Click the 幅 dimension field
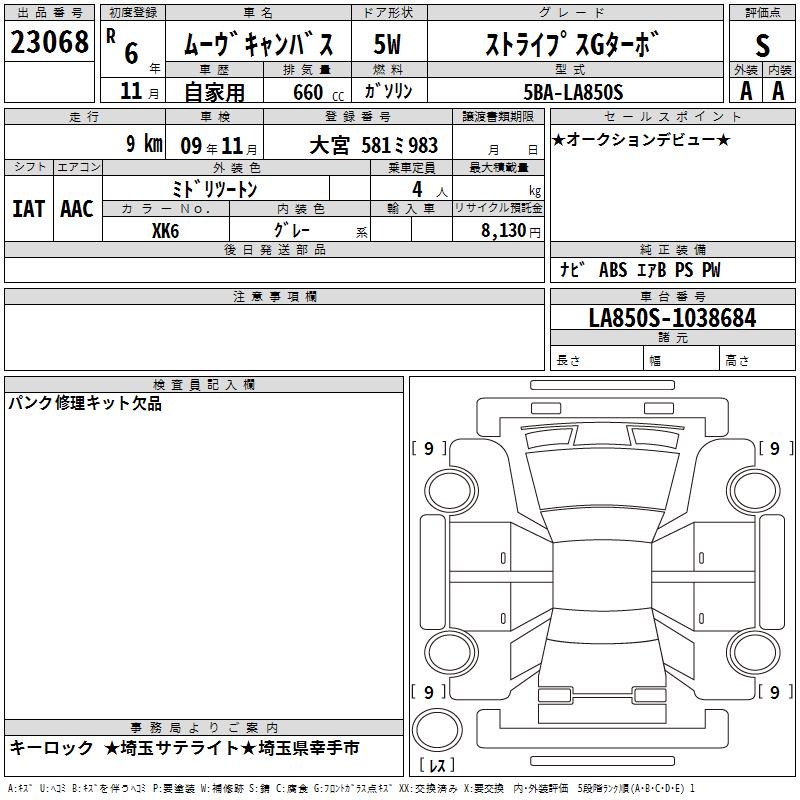The height and width of the screenshot is (800, 800). [682, 360]
